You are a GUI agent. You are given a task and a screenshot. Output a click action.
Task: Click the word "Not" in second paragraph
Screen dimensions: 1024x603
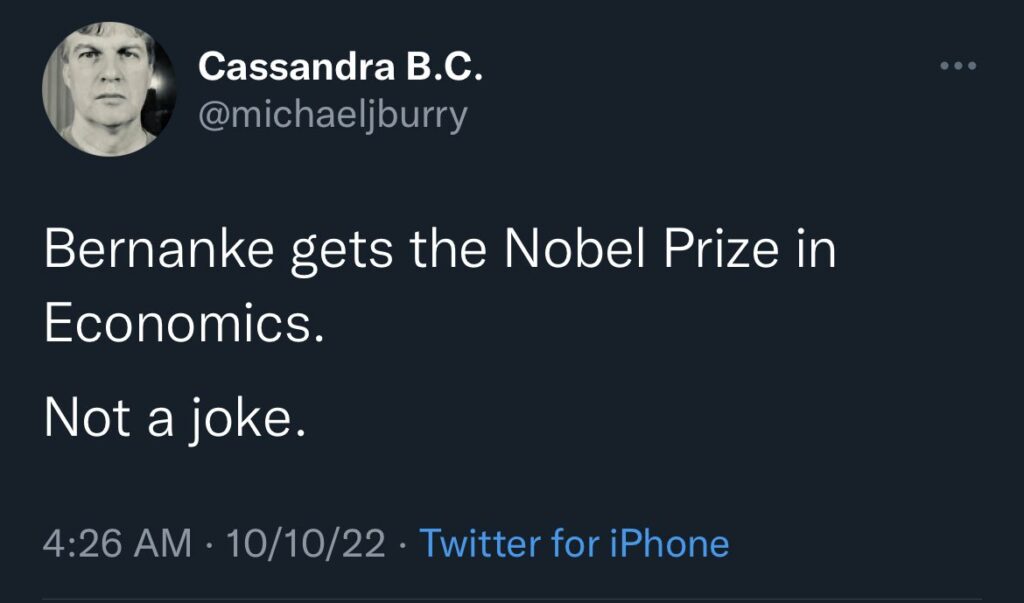86,419
